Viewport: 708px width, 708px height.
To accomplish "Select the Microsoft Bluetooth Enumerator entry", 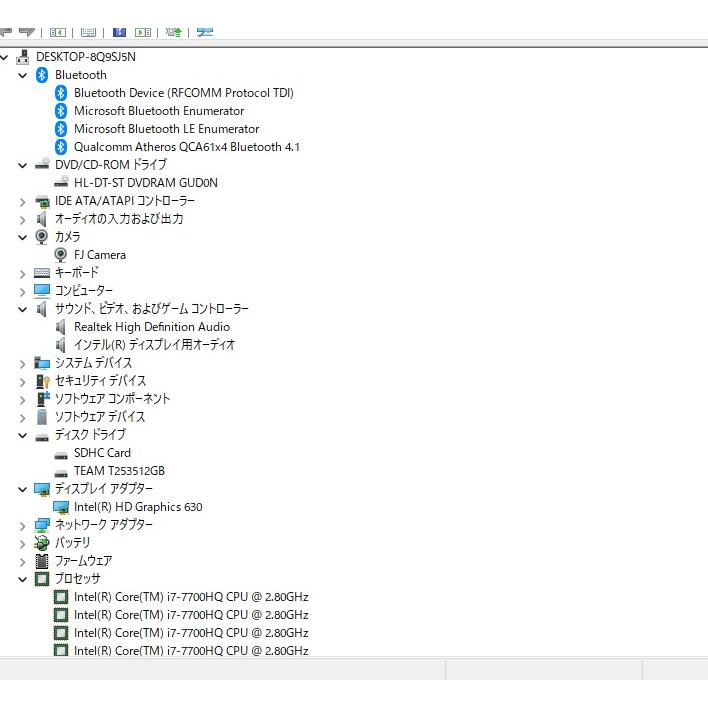I will (159, 111).
